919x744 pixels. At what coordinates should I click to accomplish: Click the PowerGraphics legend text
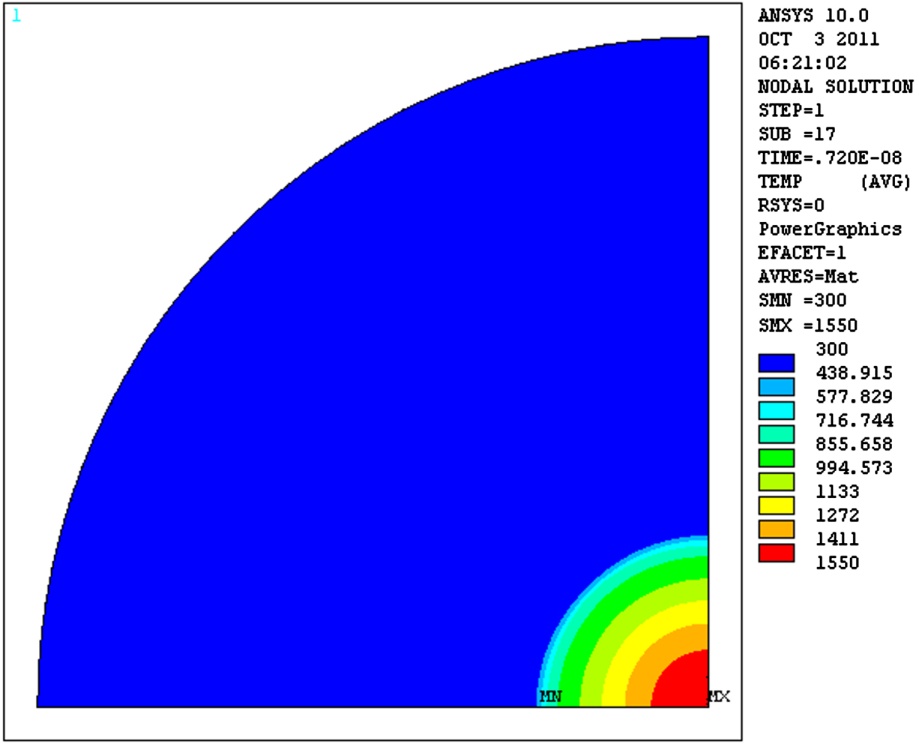coord(830,229)
